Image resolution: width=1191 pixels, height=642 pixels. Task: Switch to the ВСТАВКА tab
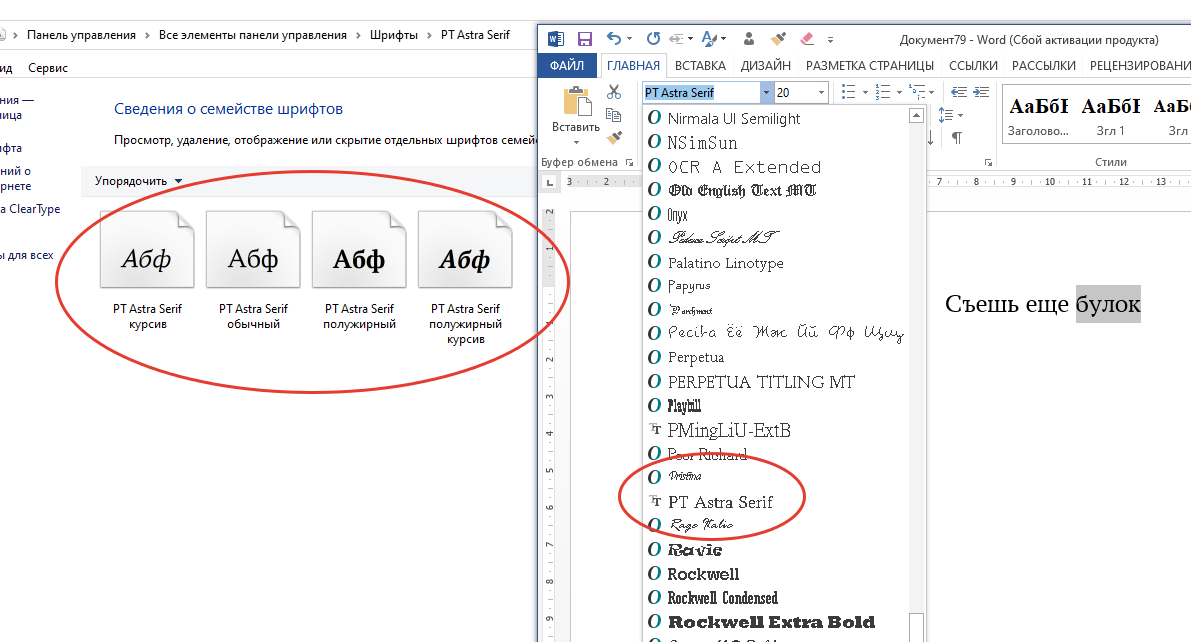click(x=700, y=65)
